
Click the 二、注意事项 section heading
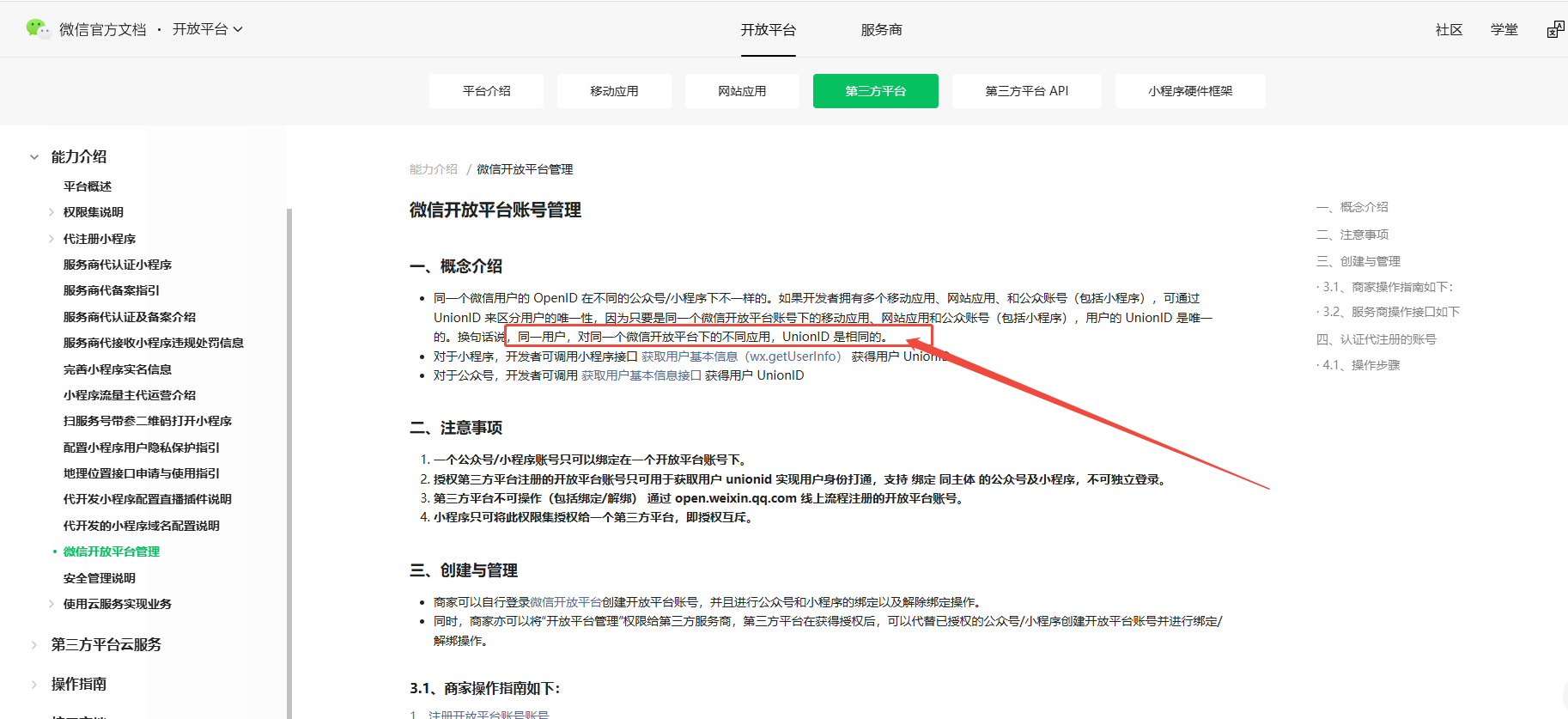(456, 428)
